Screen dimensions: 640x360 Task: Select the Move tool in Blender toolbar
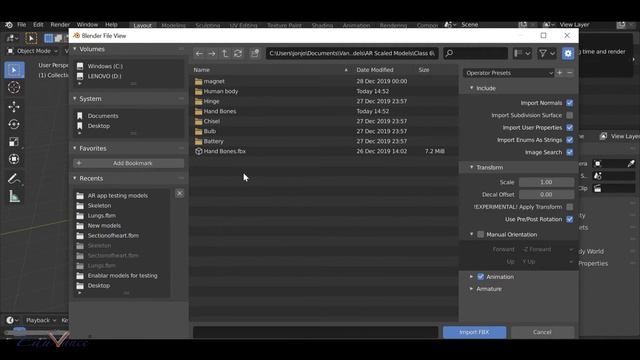click(14, 107)
